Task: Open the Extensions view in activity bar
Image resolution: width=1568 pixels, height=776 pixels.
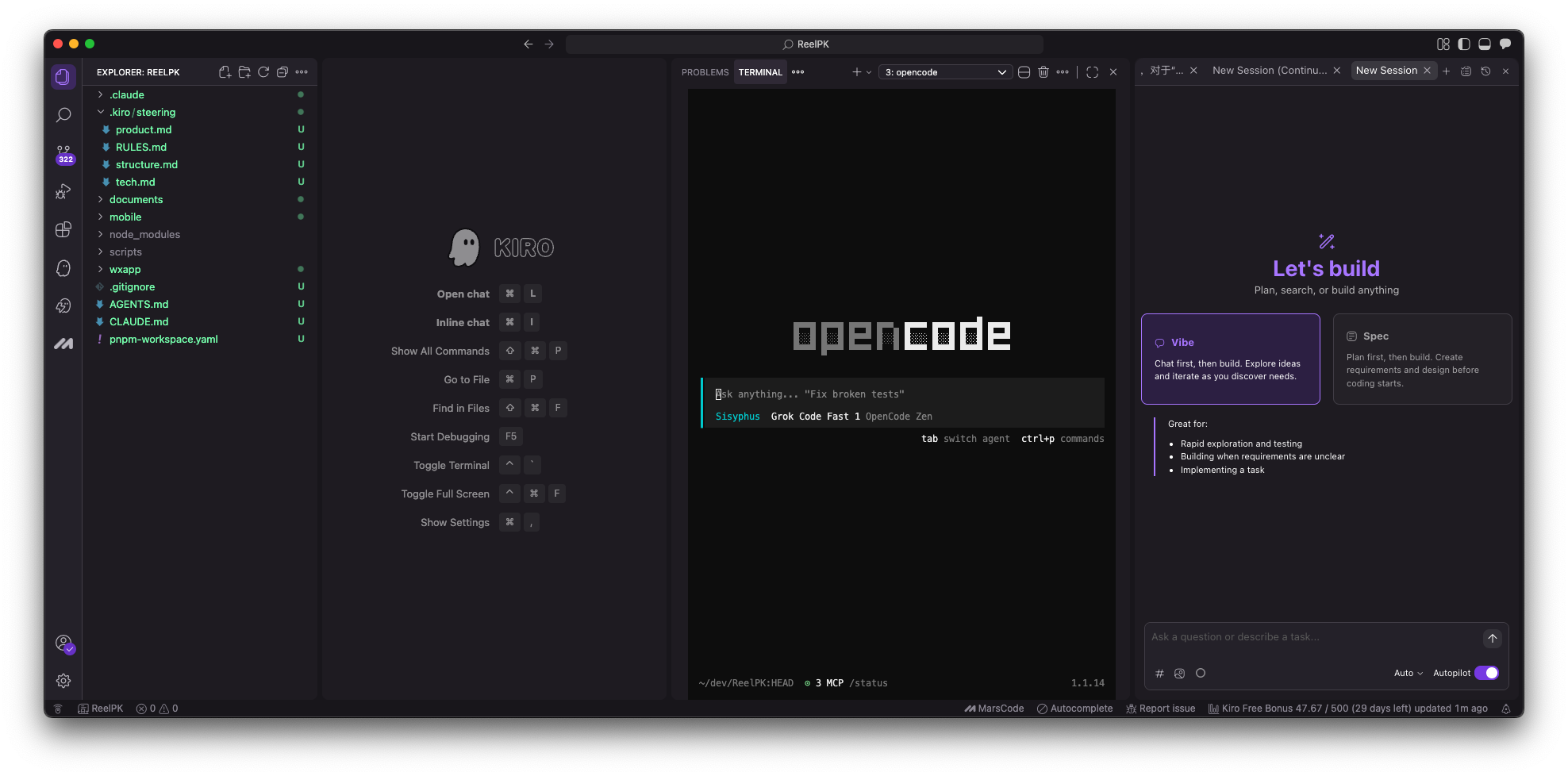Action: coord(63,230)
